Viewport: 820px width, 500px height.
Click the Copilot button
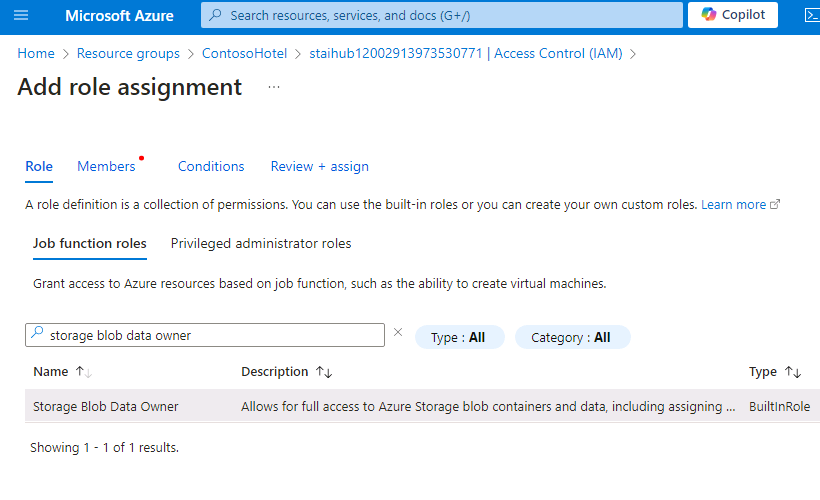click(x=733, y=15)
